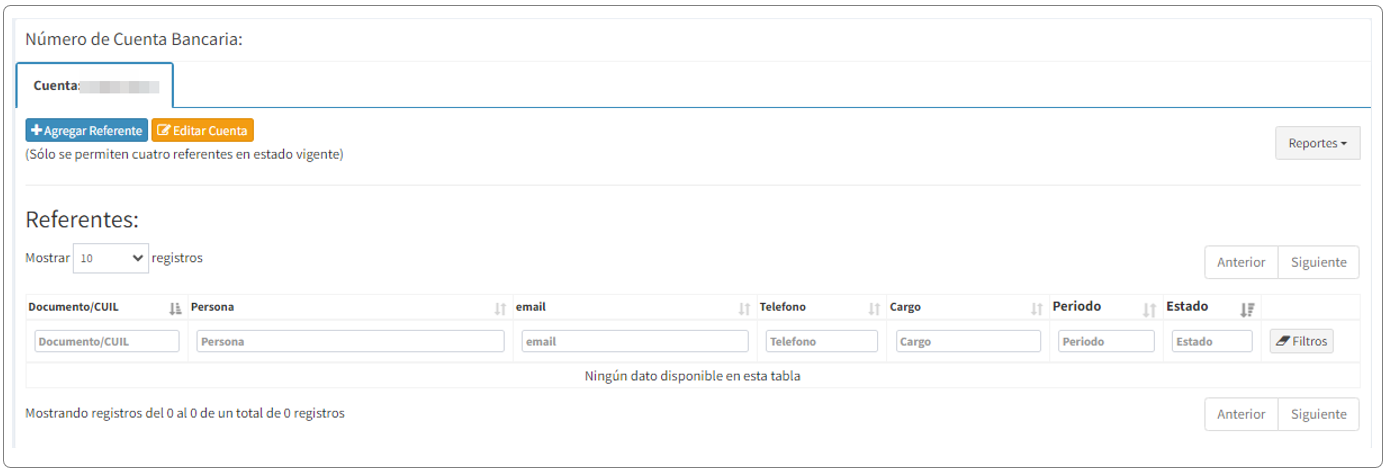1390x475 pixels.
Task: Click bottom Anterior pagination button
Action: coord(1241,414)
